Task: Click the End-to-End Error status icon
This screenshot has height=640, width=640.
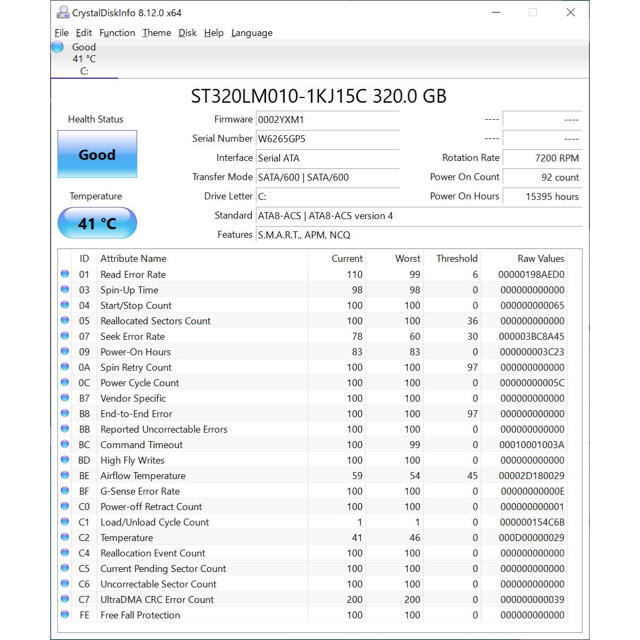Action: [x=65, y=413]
